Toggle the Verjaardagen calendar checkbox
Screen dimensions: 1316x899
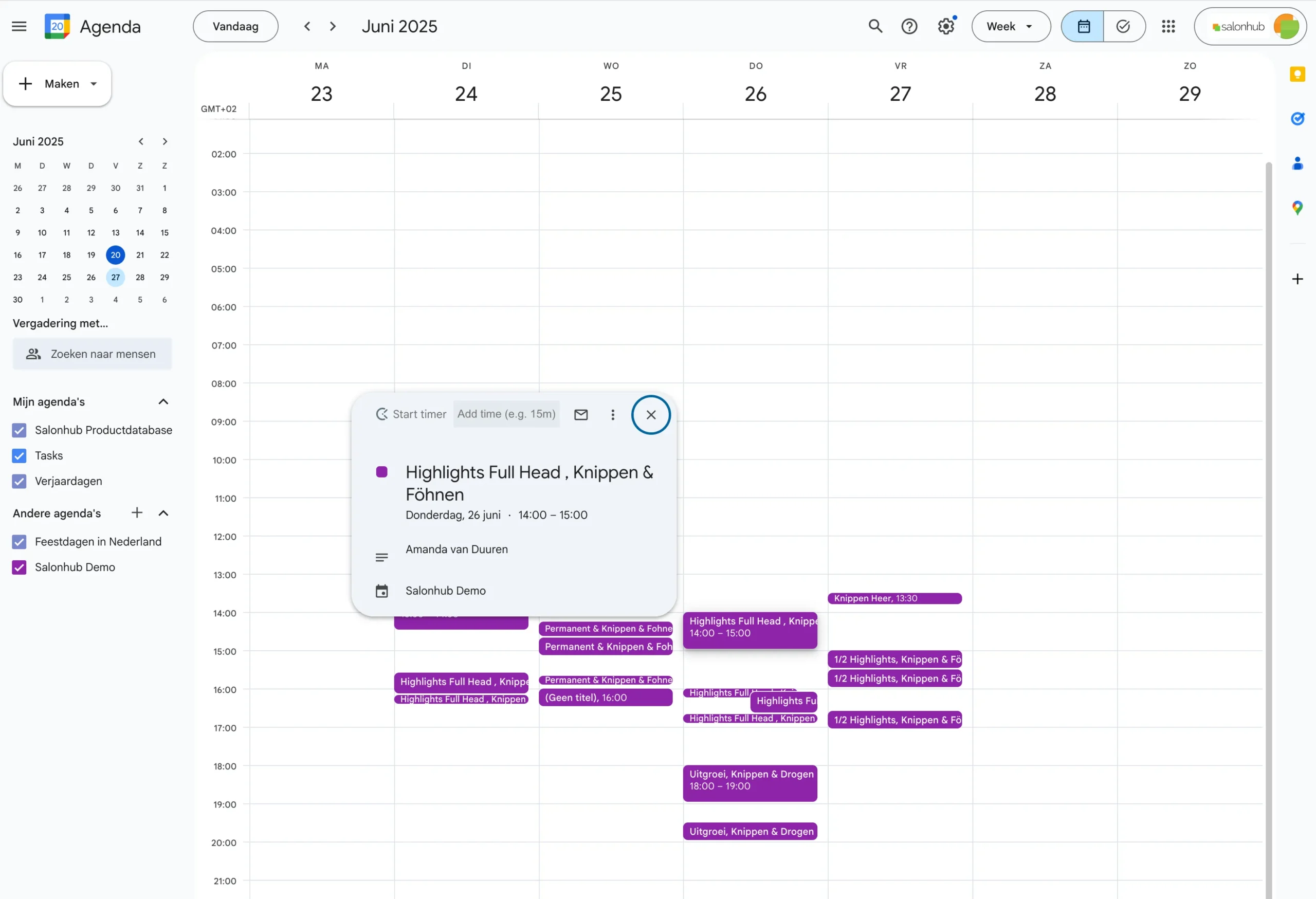(x=19, y=481)
